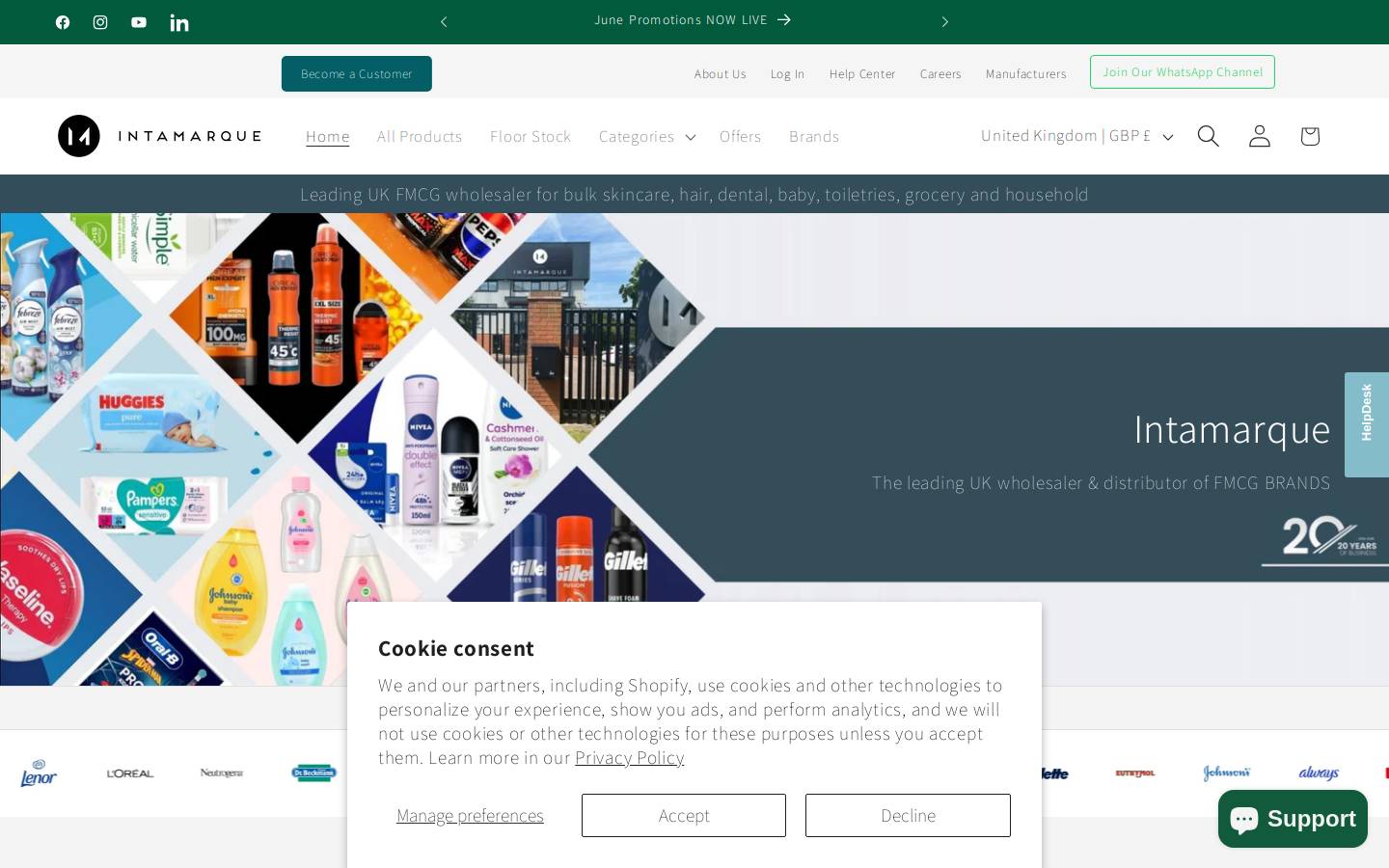Open the Instagram social icon
The width and height of the screenshot is (1389, 868).
point(100,22)
